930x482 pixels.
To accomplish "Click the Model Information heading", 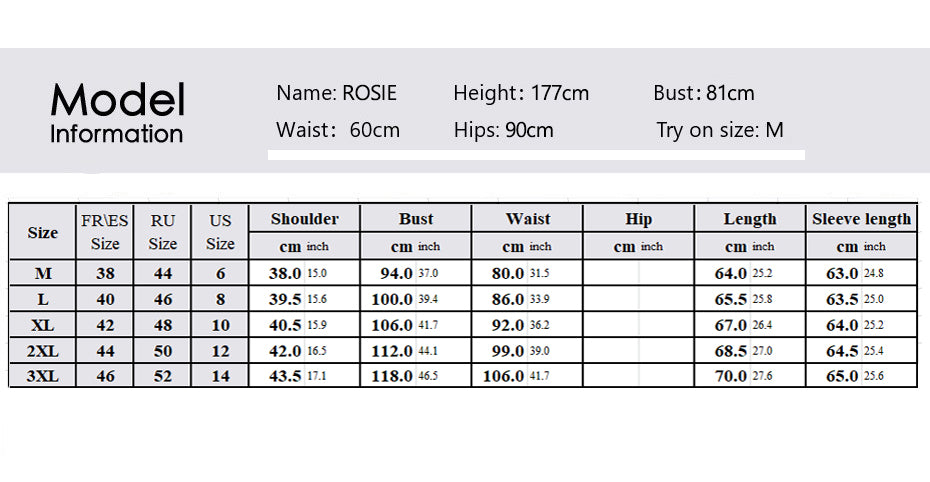I will [117, 113].
